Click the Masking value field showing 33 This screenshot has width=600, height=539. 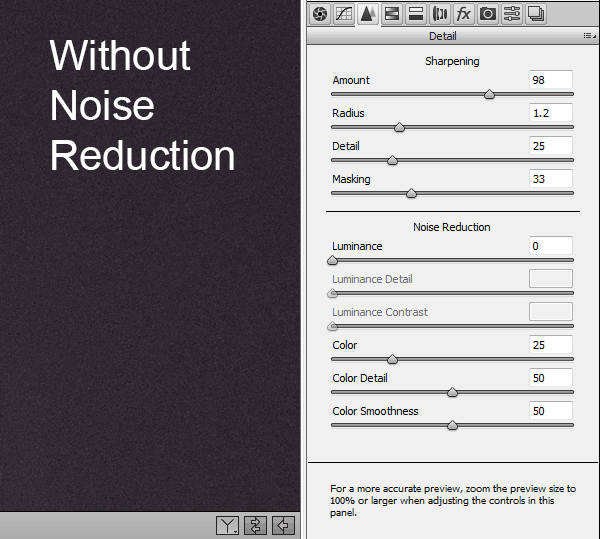551,179
